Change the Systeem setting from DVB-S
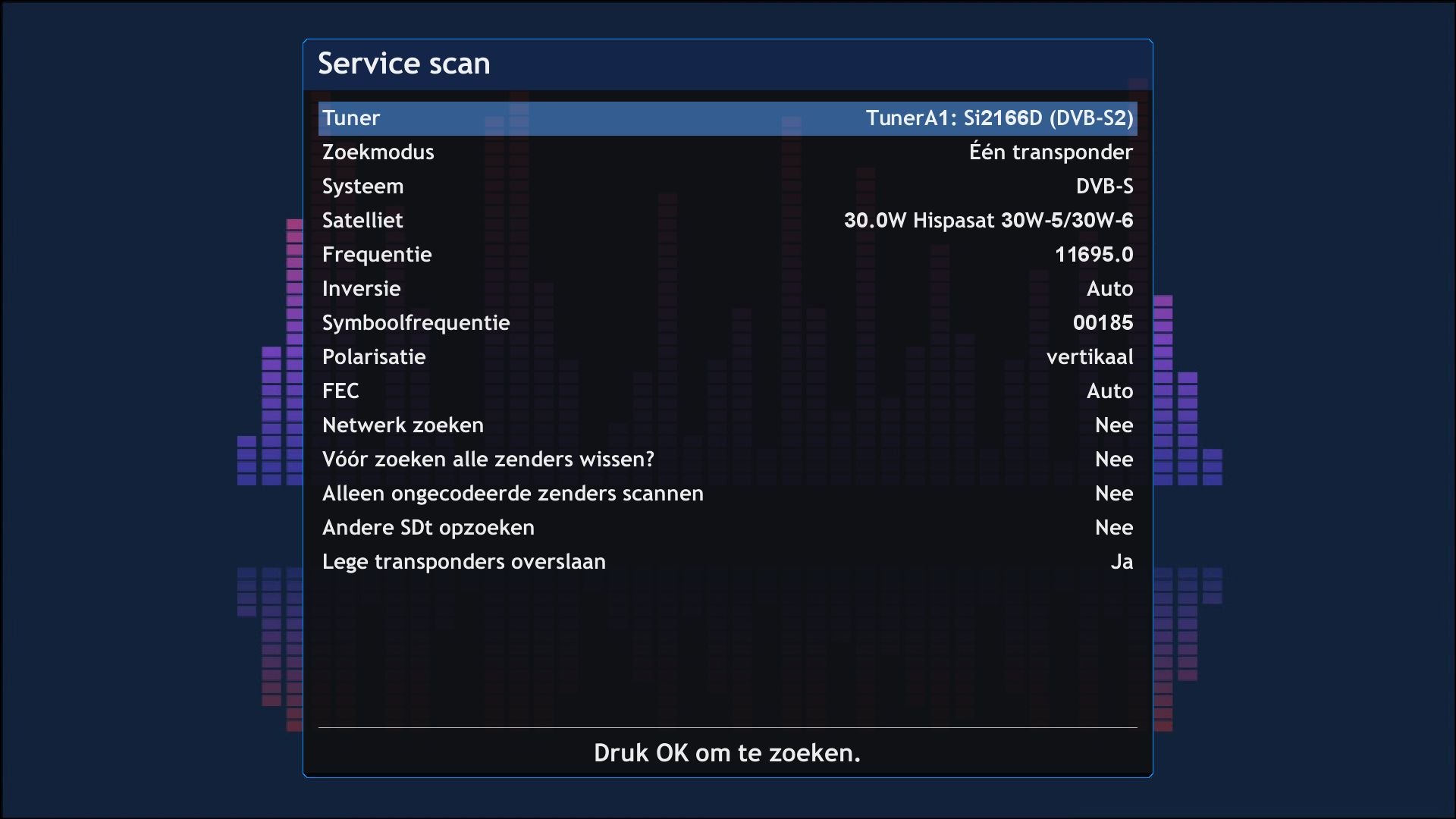 (x=726, y=186)
